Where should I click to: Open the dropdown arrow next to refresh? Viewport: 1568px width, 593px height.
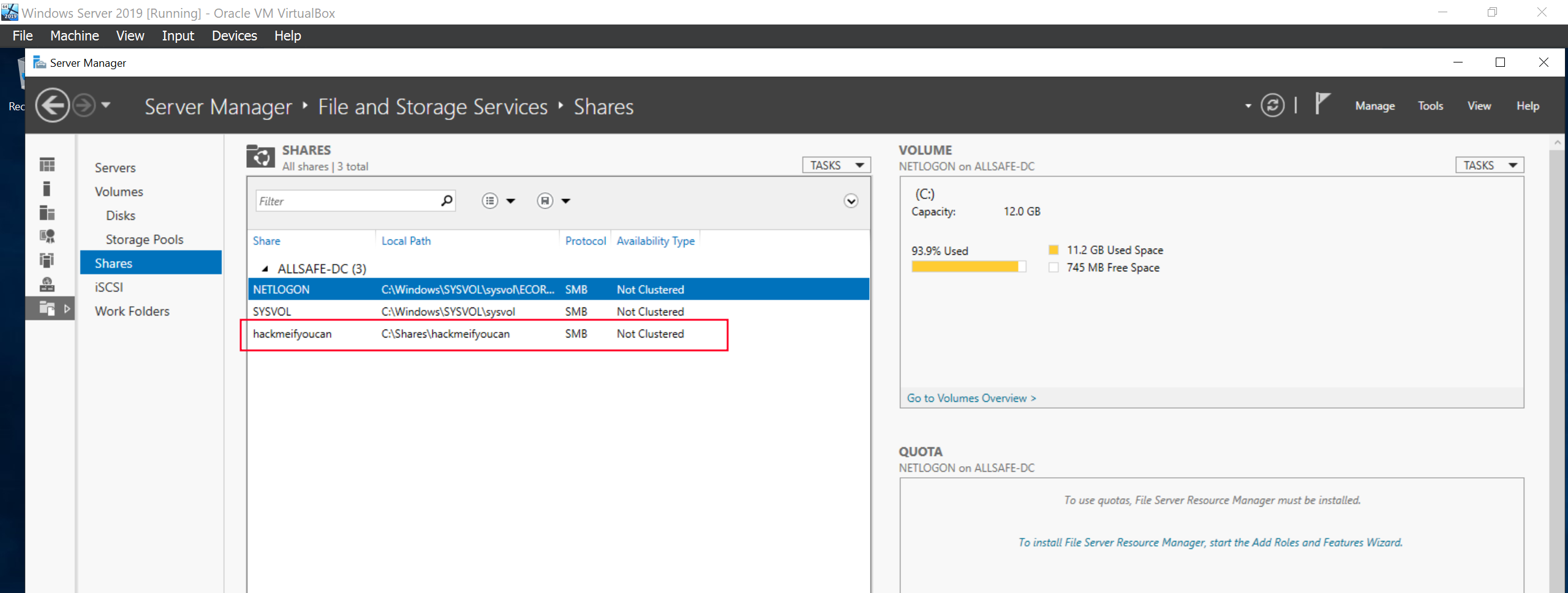[x=1248, y=106]
